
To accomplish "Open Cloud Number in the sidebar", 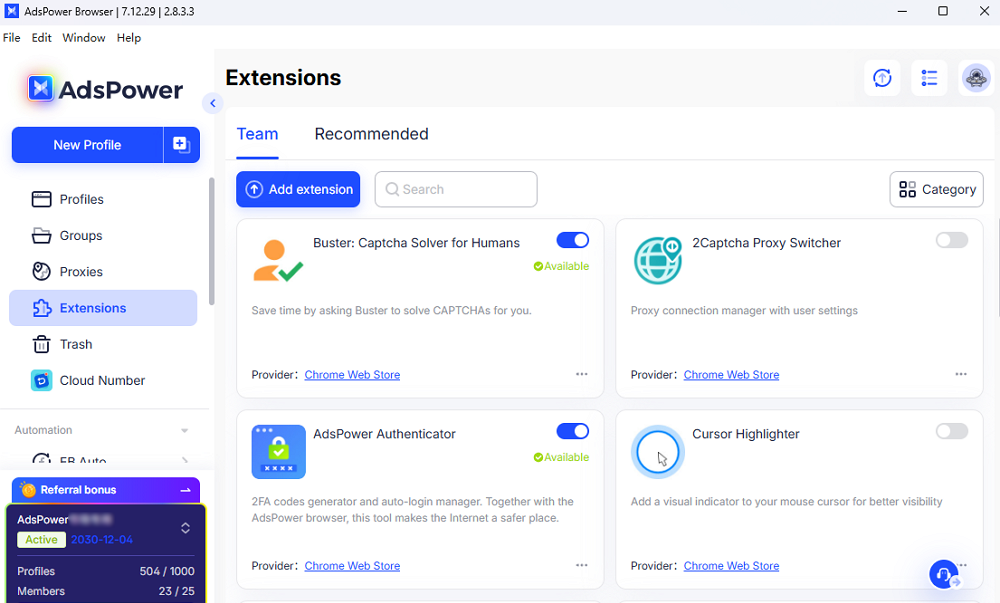I will coord(103,381).
